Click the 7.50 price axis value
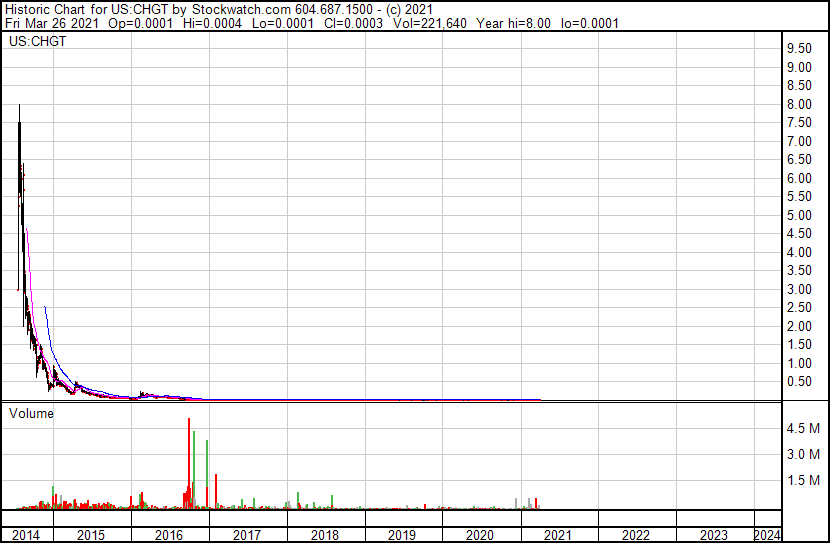Screen dimensions: 830x543 [x=799, y=122]
